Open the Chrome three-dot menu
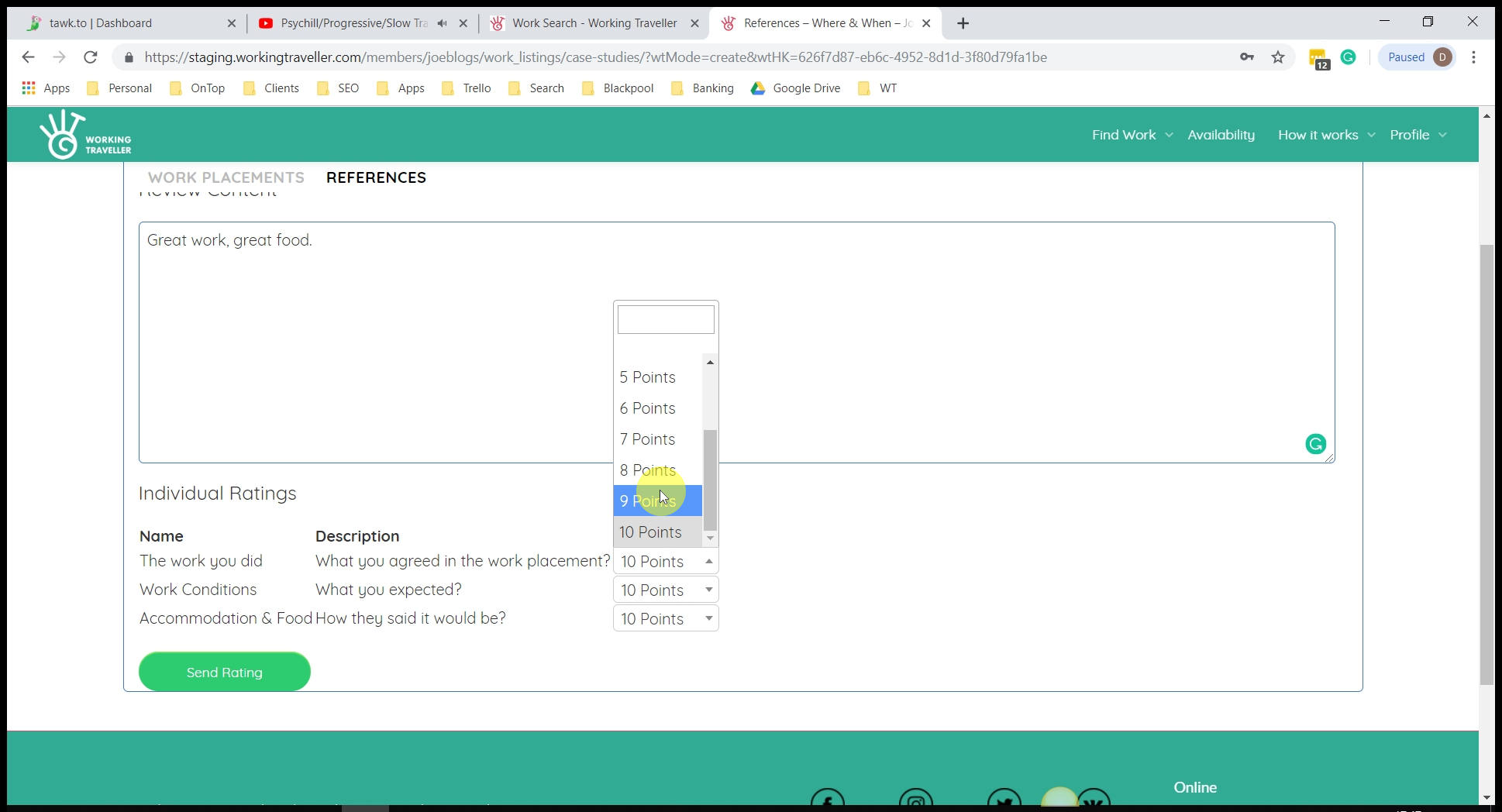The height and width of the screenshot is (812, 1502). (x=1473, y=57)
